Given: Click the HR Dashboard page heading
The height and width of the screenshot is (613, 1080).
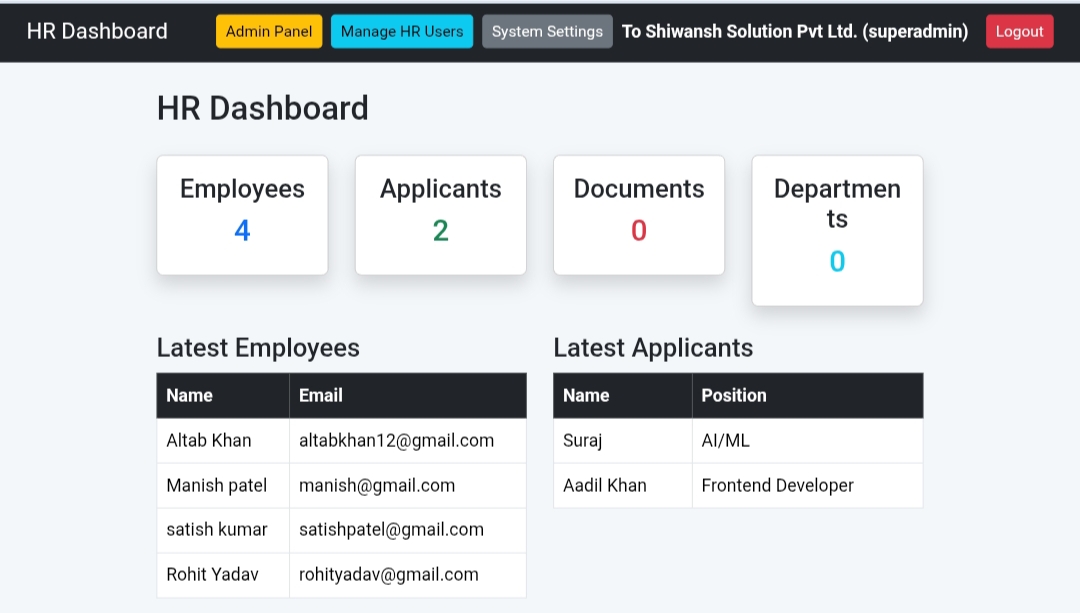Looking at the screenshot, I should pos(262,108).
